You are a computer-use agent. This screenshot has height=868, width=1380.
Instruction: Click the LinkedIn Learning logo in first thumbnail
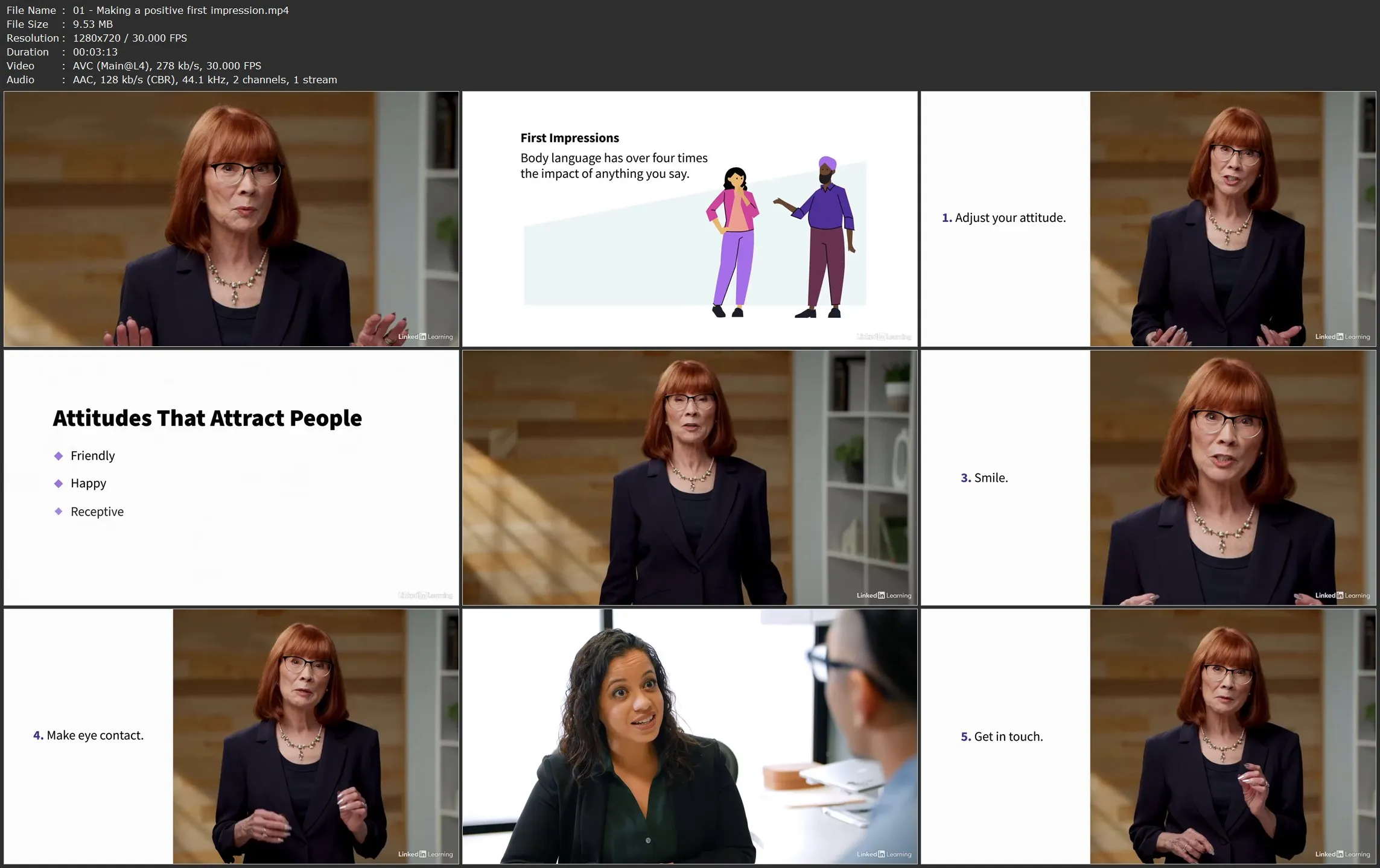(x=425, y=337)
